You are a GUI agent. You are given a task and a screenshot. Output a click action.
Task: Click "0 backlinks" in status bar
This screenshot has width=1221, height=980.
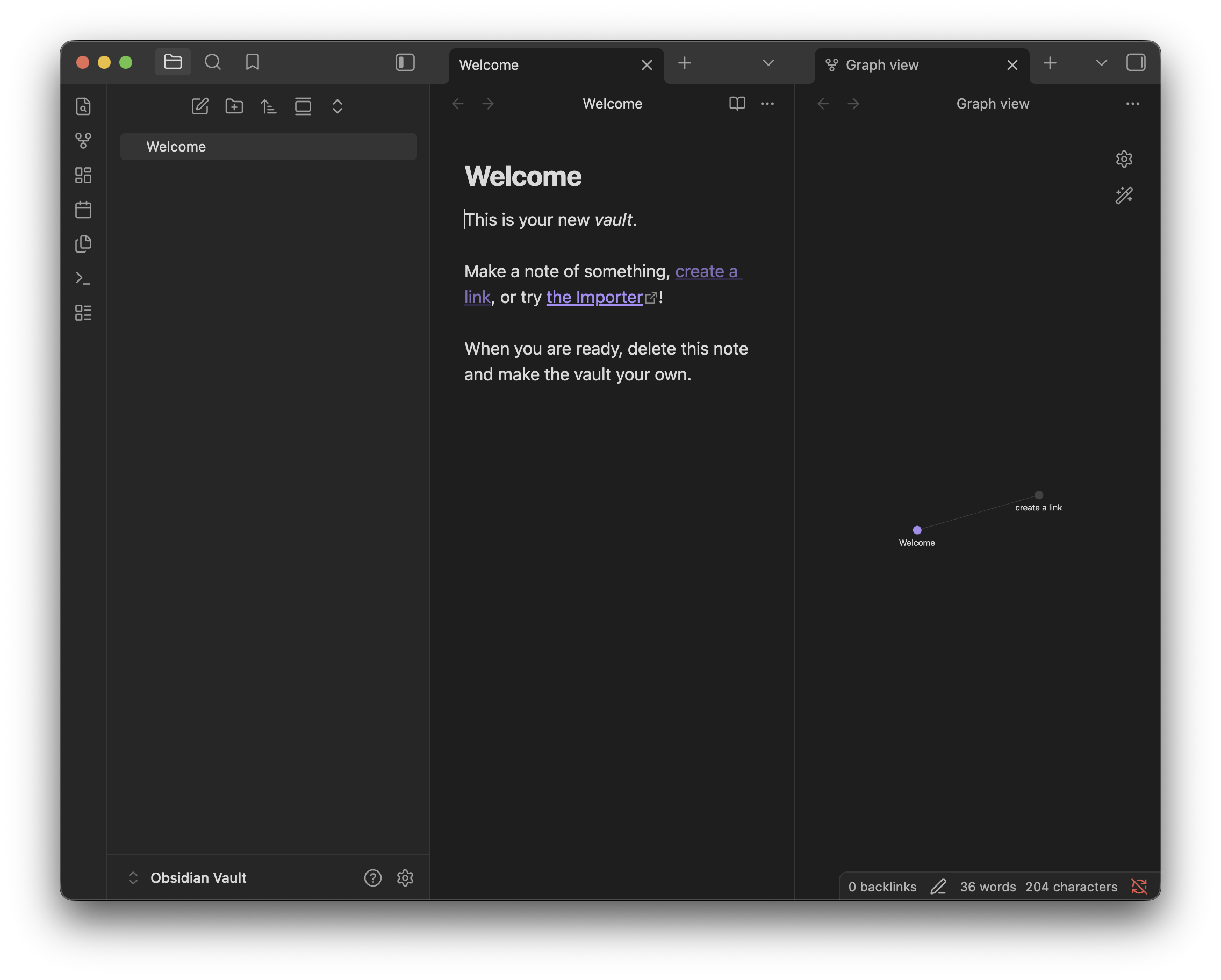pos(882,887)
